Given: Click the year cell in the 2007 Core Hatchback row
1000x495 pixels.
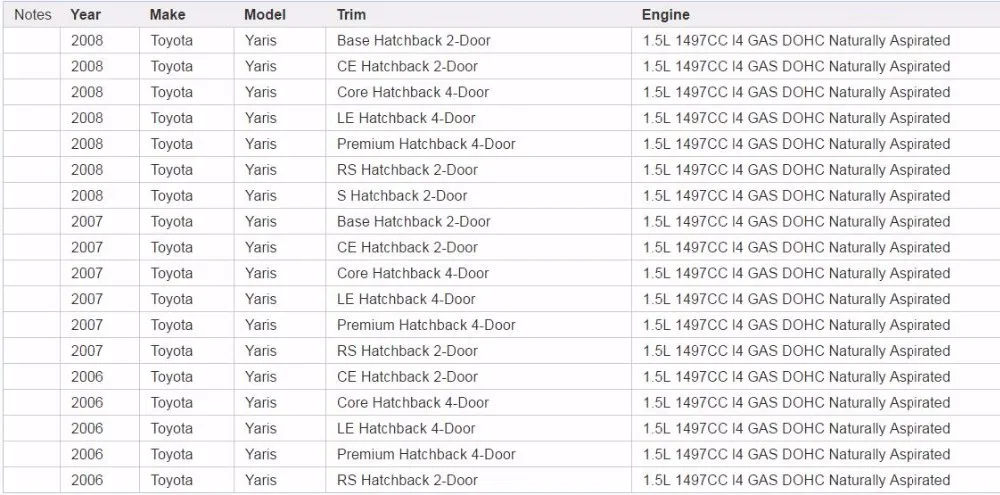Looking at the screenshot, I should tap(100, 273).
